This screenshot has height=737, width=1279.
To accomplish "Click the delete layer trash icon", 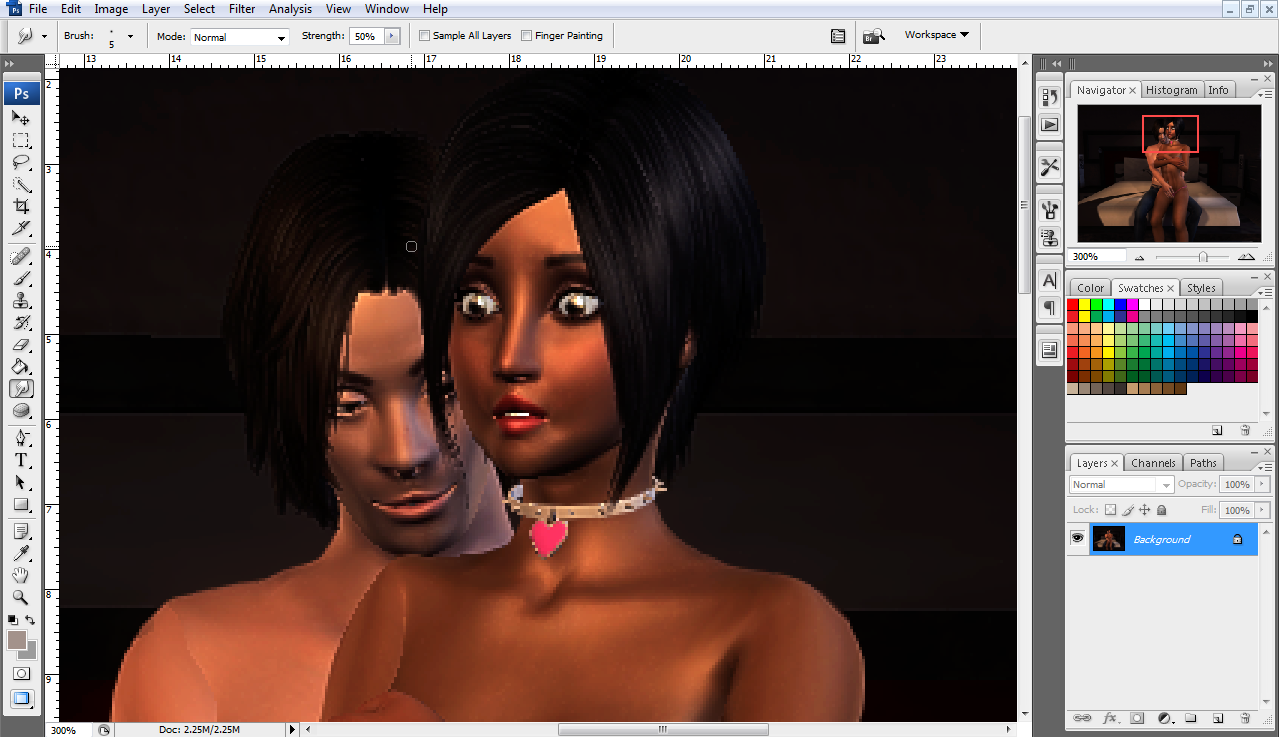I will point(1245,718).
